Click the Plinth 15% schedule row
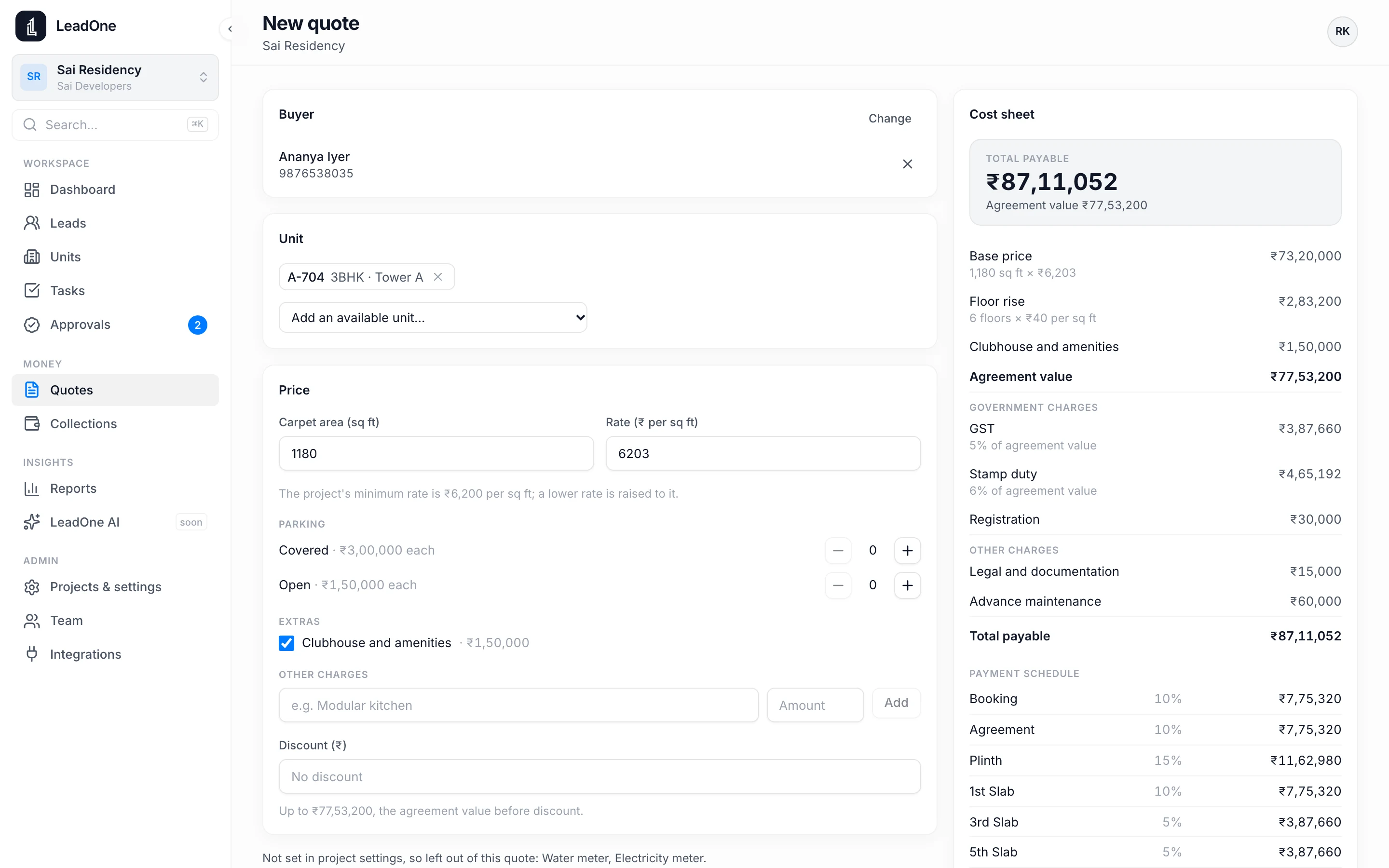 [x=1155, y=760]
